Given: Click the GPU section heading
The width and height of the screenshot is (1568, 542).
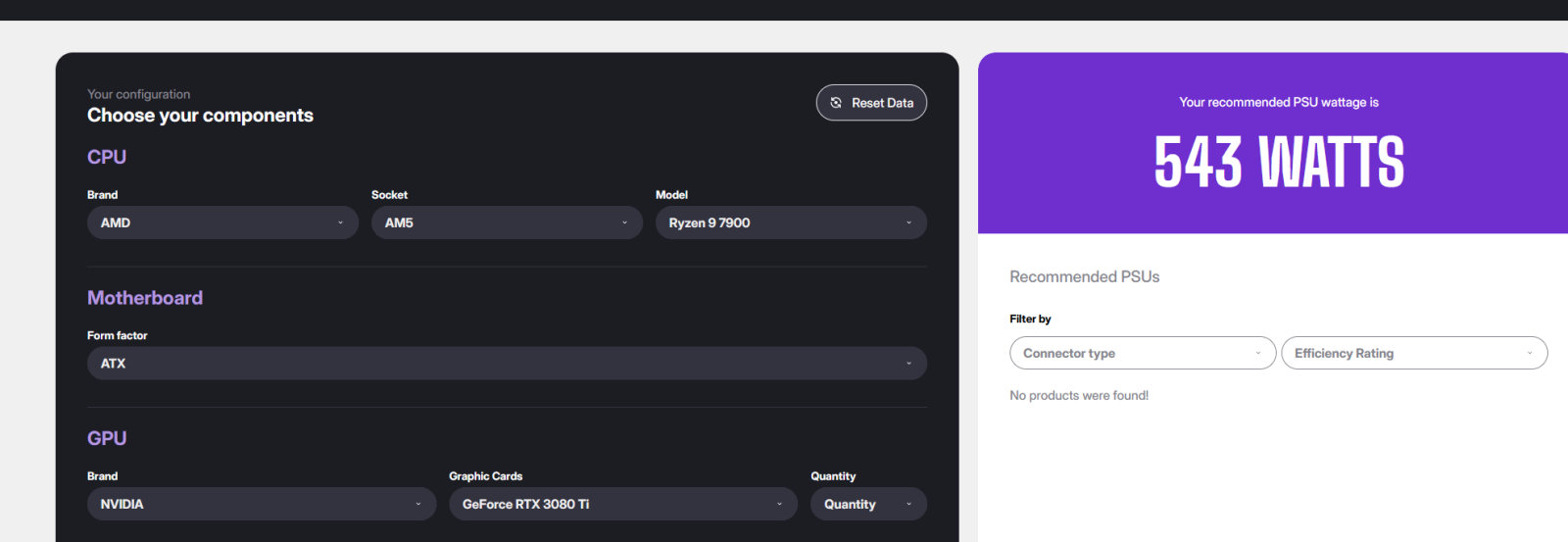Looking at the screenshot, I should tap(107, 438).
